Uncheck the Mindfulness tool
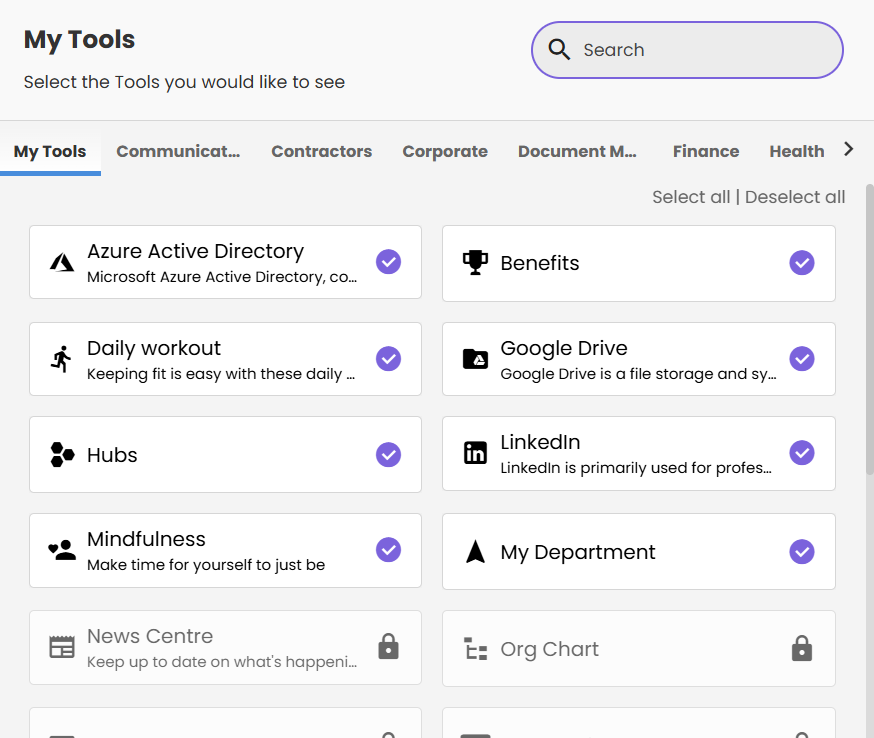The image size is (874, 738). (x=389, y=550)
